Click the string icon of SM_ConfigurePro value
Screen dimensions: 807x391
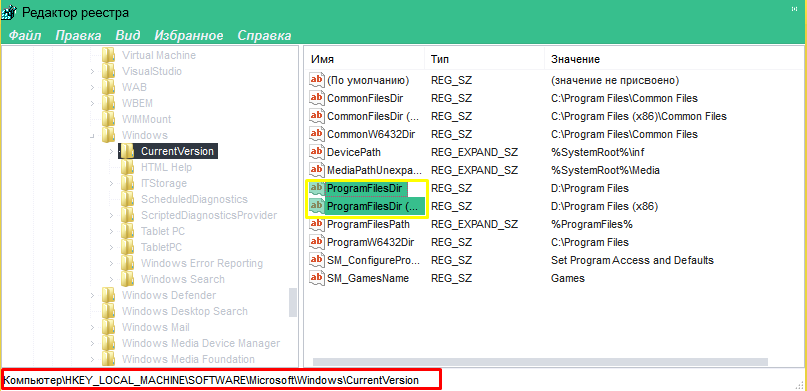click(x=316, y=260)
